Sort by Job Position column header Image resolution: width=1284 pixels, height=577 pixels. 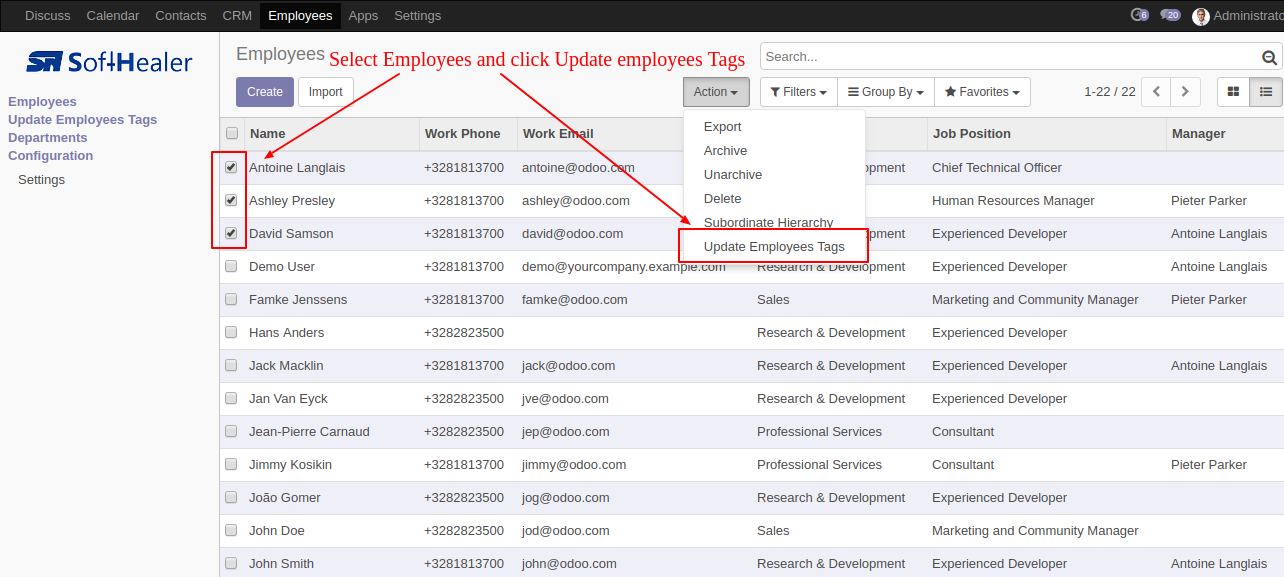click(1047, 134)
